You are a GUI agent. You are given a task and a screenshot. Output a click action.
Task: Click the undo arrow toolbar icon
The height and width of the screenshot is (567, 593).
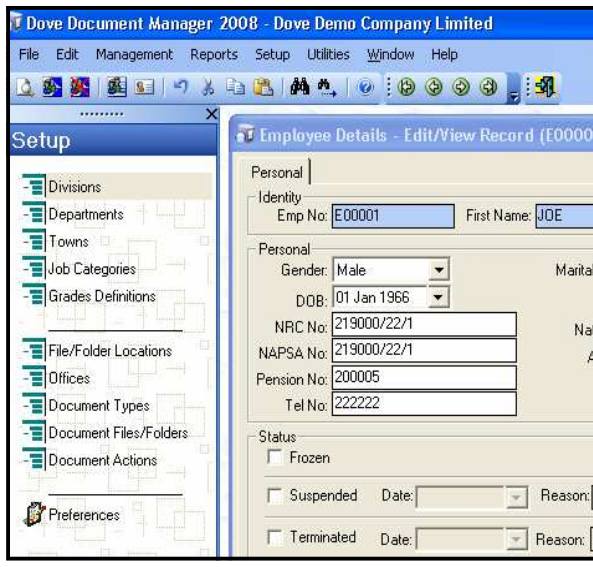tap(180, 87)
